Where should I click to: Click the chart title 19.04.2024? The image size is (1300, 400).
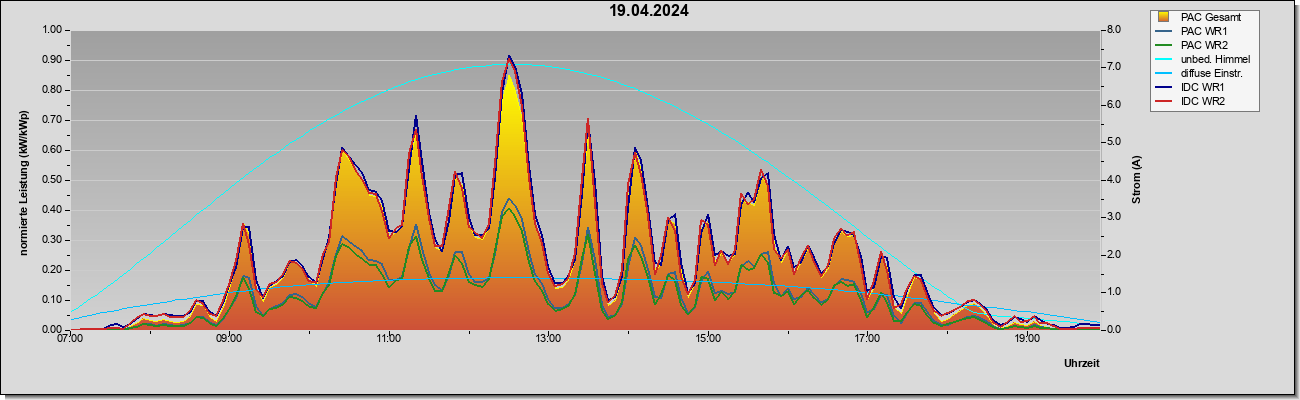click(x=649, y=11)
